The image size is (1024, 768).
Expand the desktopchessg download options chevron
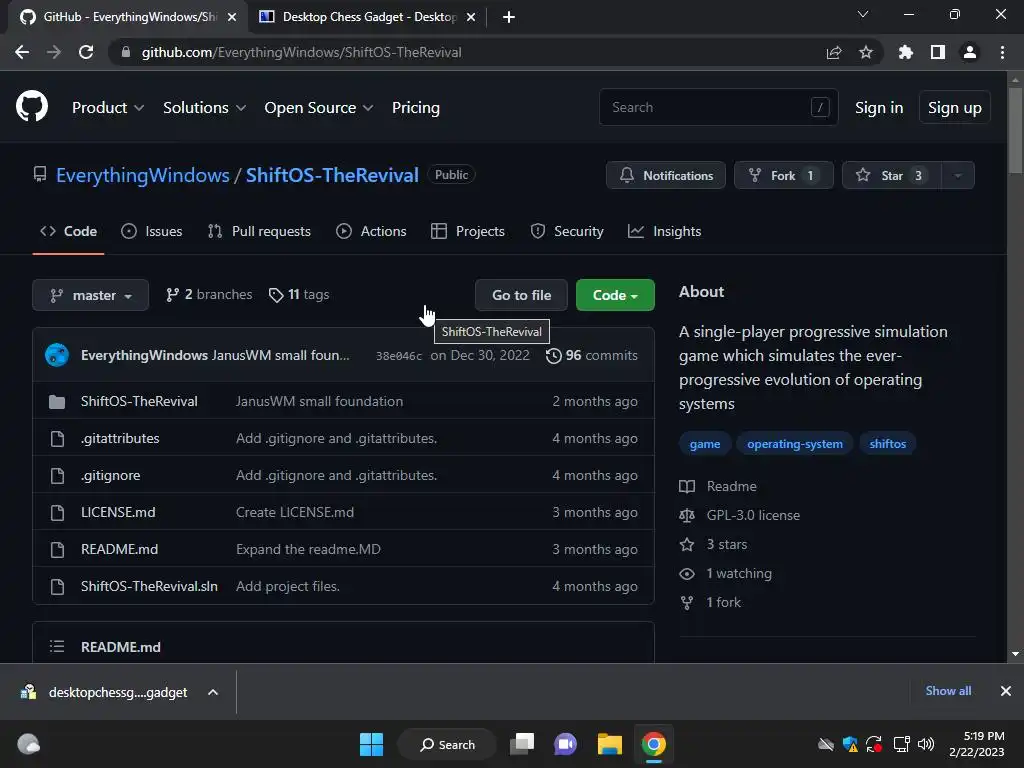213,692
